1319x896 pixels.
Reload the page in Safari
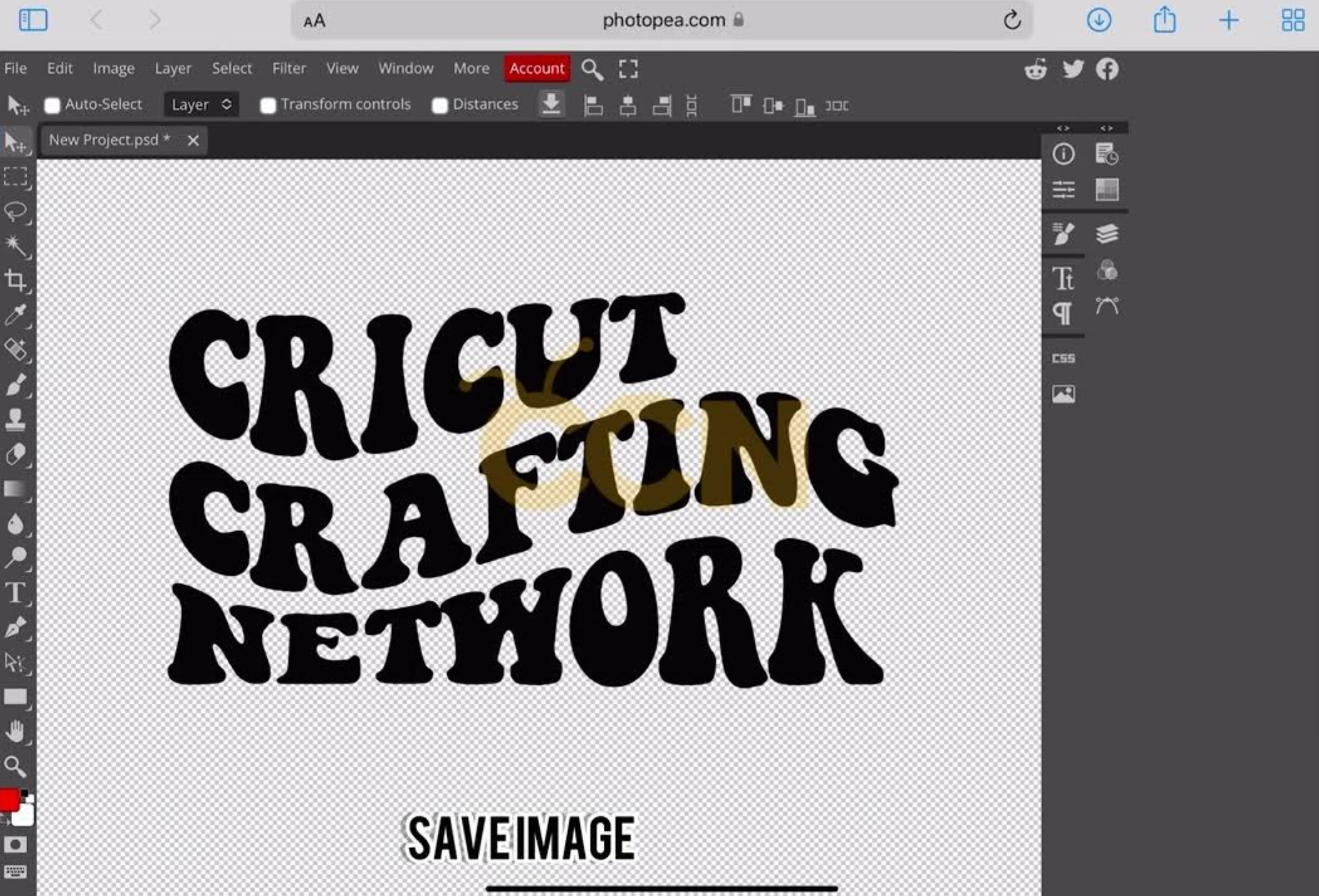coord(1012,20)
